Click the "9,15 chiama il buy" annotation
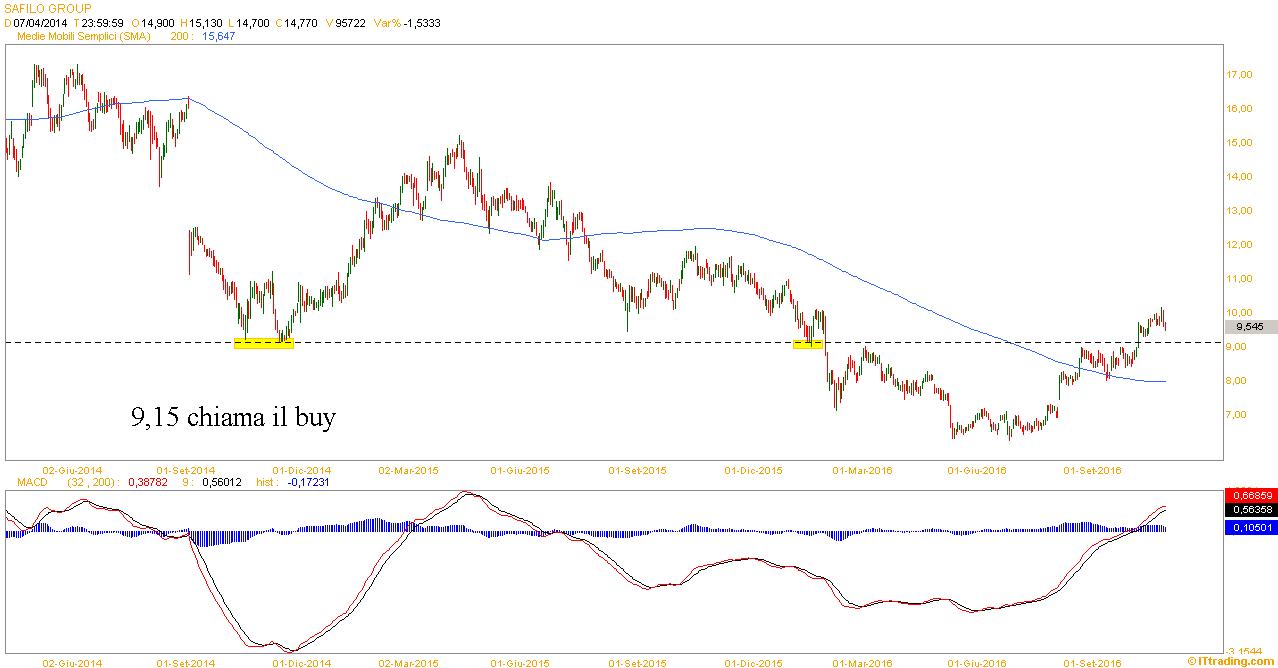Image resolution: width=1278 pixels, height=668 pixels. (233, 417)
